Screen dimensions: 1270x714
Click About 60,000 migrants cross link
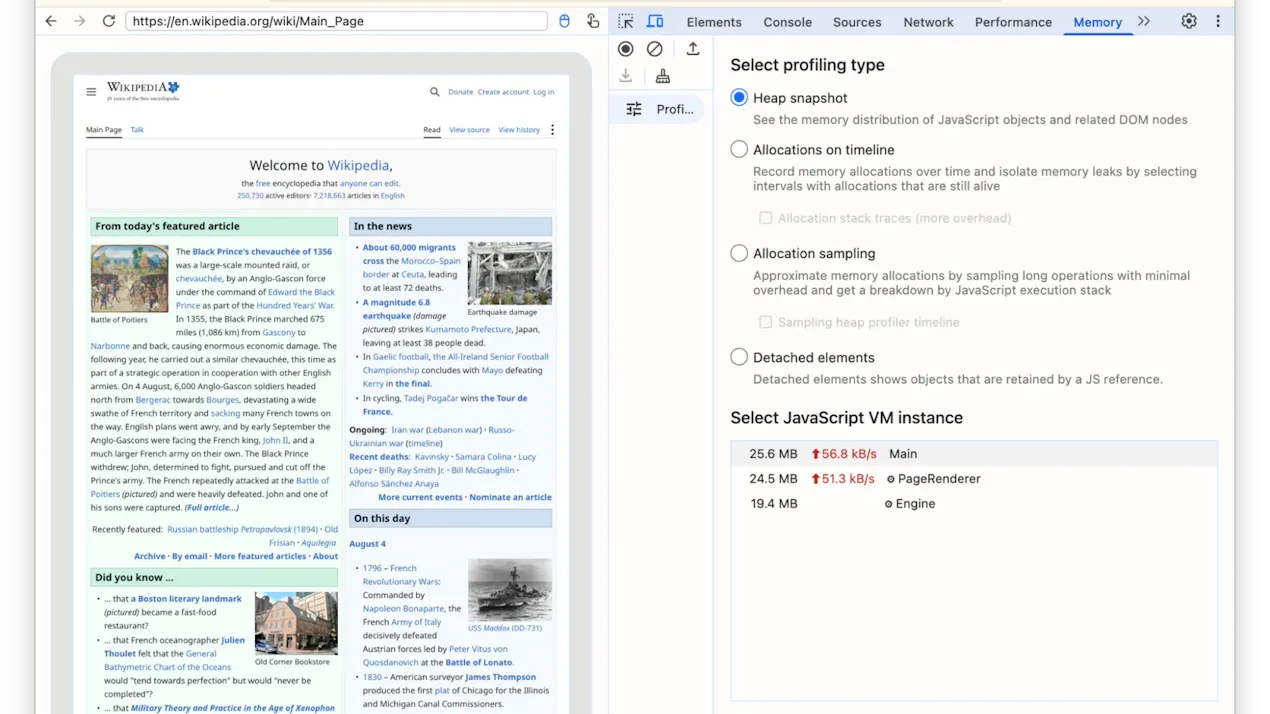[x=409, y=254]
